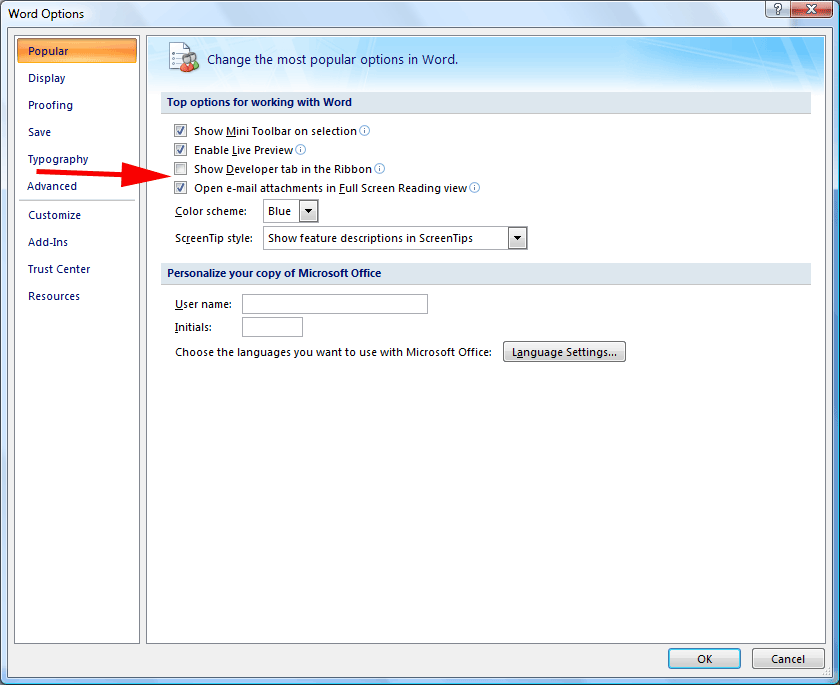Open Language Settings
The width and height of the screenshot is (840, 685).
(x=564, y=352)
